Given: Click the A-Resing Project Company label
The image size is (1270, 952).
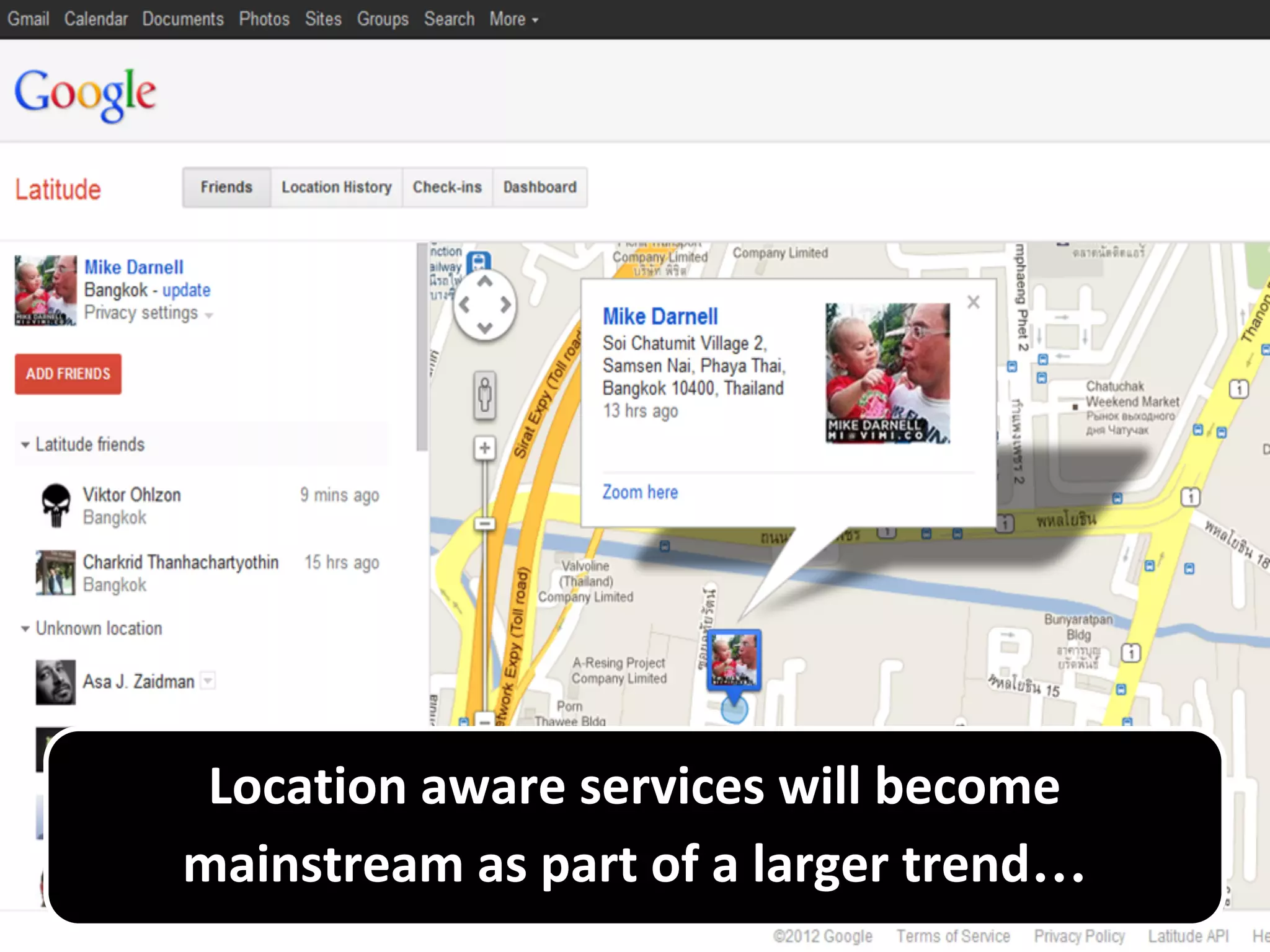Looking at the screenshot, I should [619, 671].
